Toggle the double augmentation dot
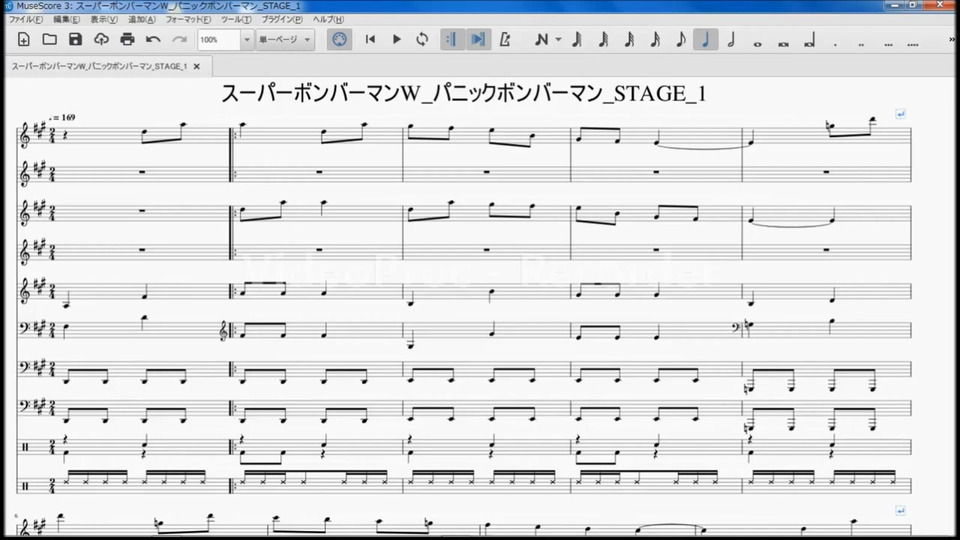 (x=861, y=43)
